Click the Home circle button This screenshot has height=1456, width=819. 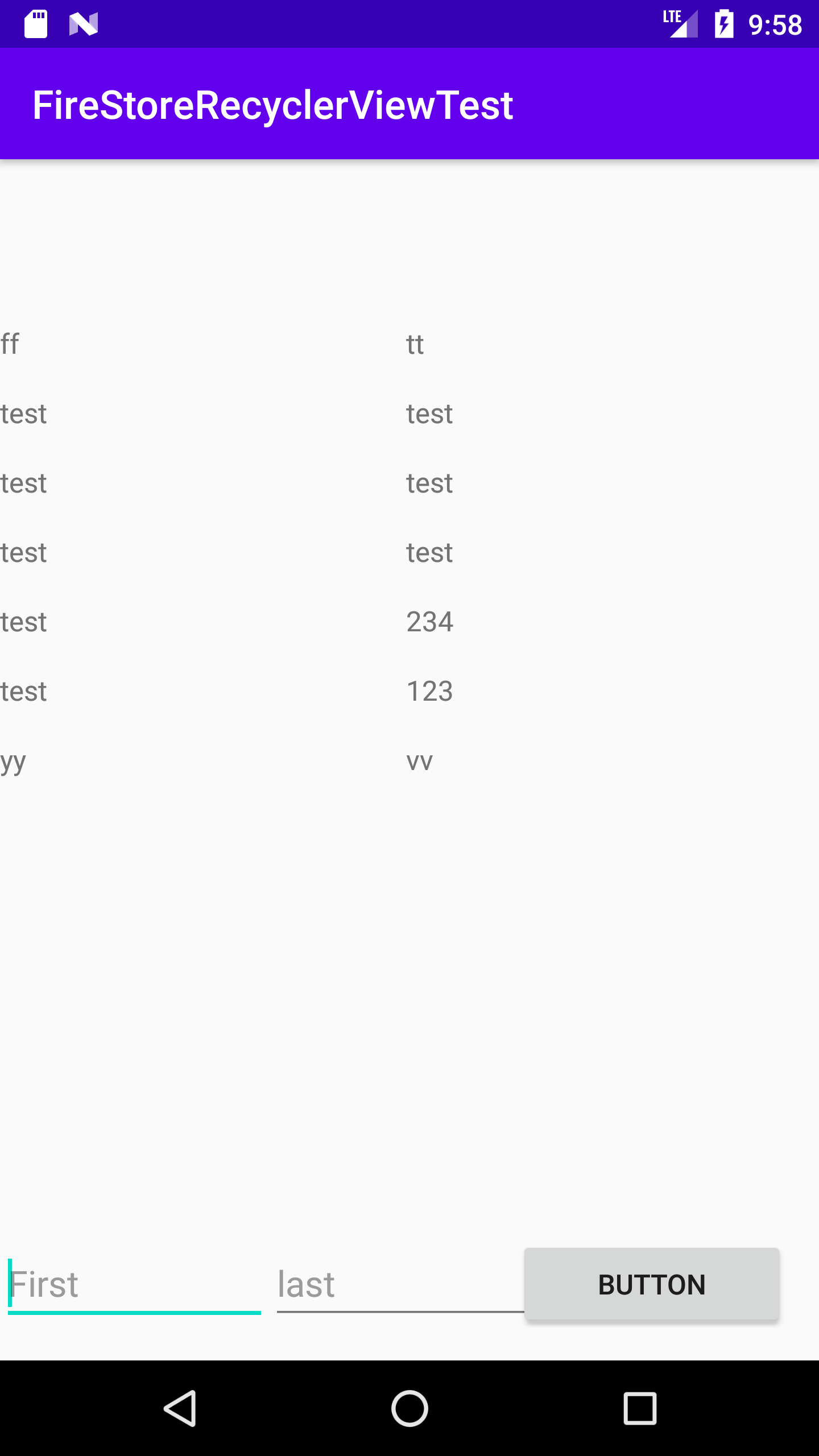click(x=409, y=1408)
